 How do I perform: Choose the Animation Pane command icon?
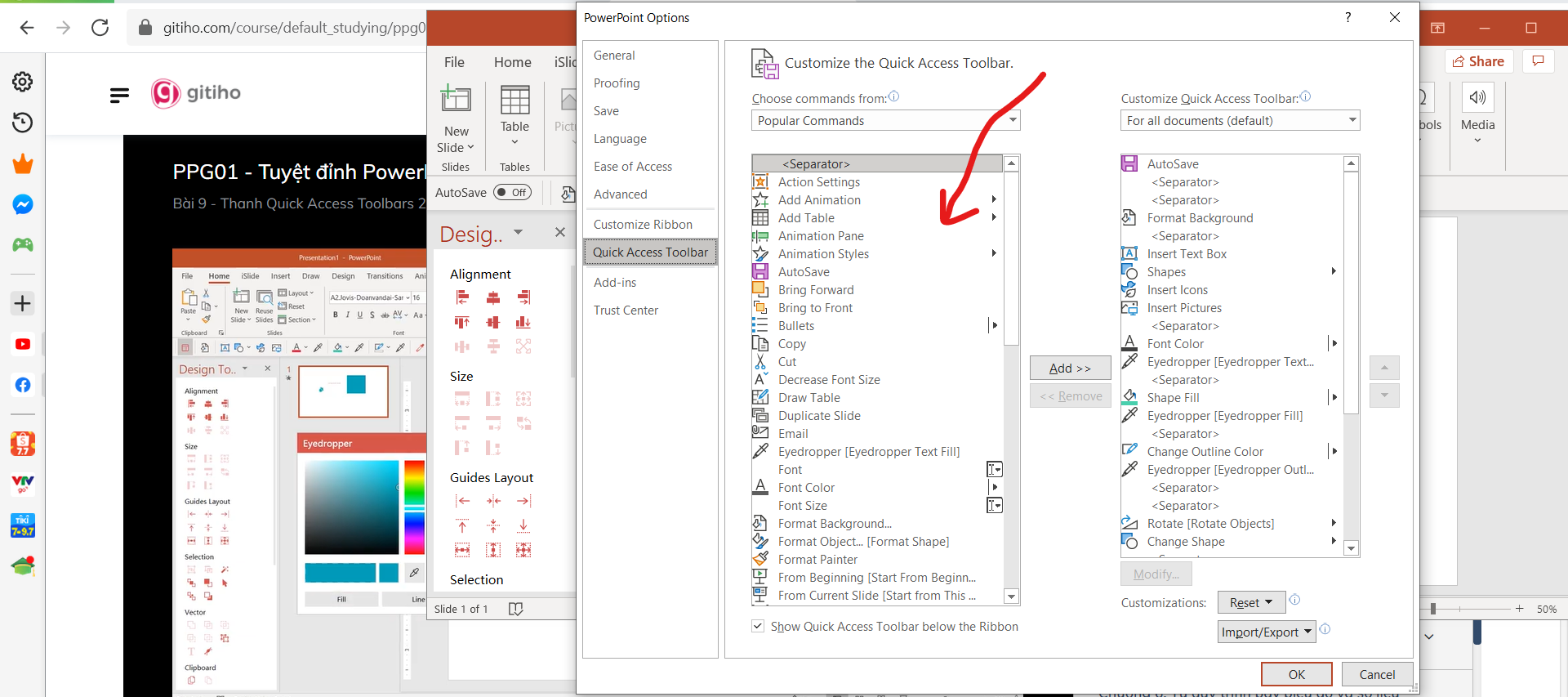760,235
